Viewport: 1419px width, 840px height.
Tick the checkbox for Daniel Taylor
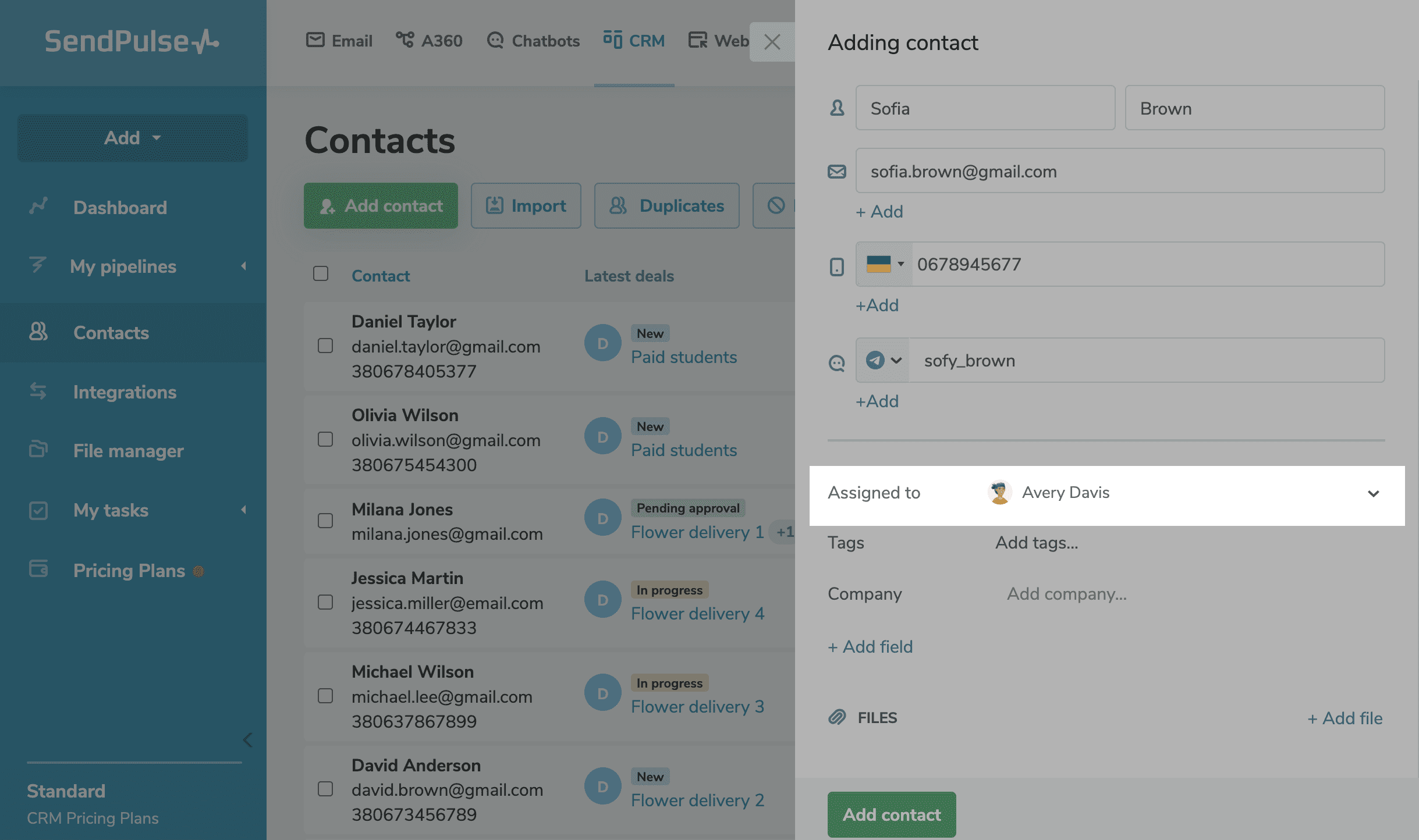[x=325, y=346]
